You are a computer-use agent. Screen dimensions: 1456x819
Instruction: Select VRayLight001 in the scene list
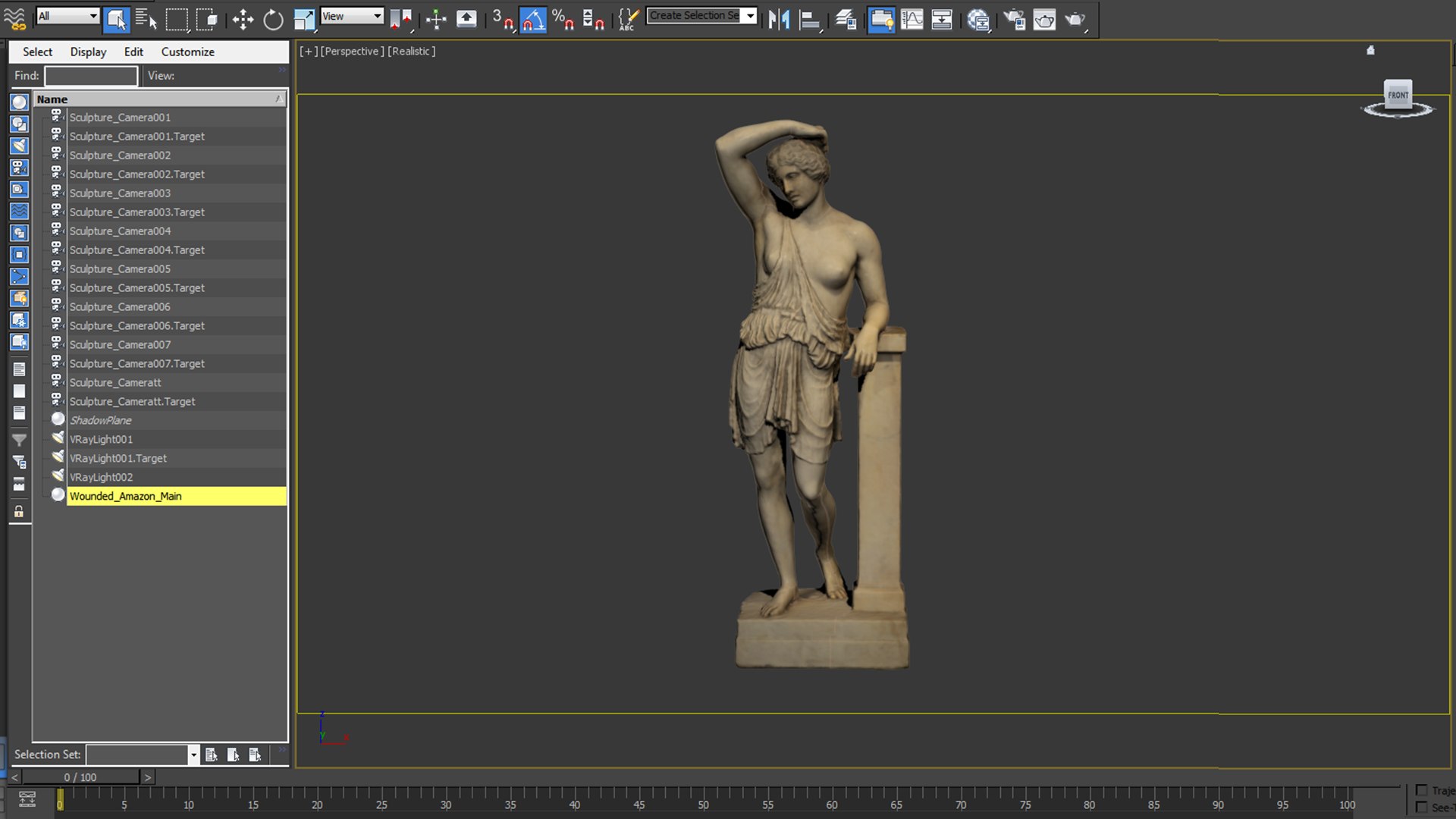coord(101,439)
